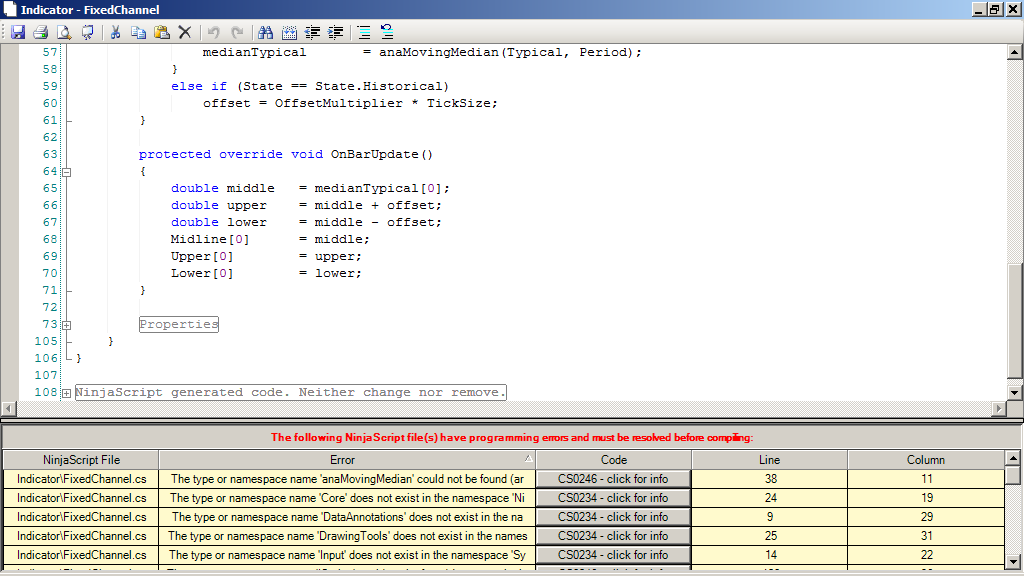This screenshot has height=576, width=1024.
Task: Comment out the selected lines
Action: [364, 32]
